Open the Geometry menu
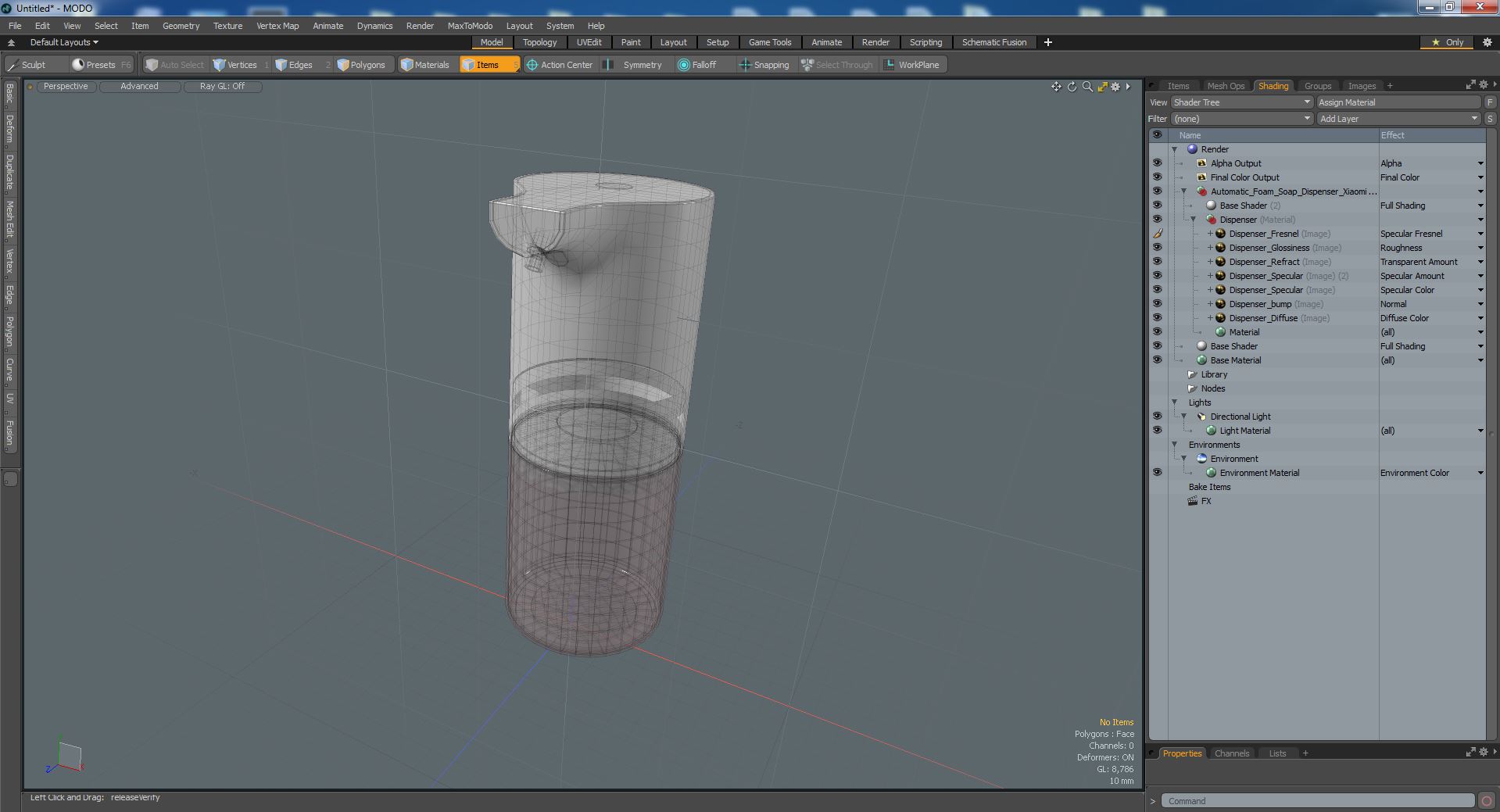The width and height of the screenshot is (1500, 812). [x=181, y=26]
